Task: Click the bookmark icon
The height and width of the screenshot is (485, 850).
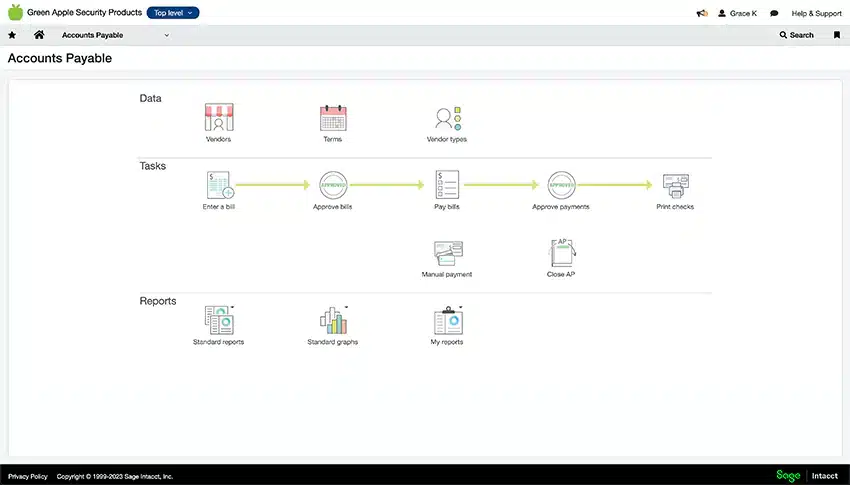Action: 837,35
